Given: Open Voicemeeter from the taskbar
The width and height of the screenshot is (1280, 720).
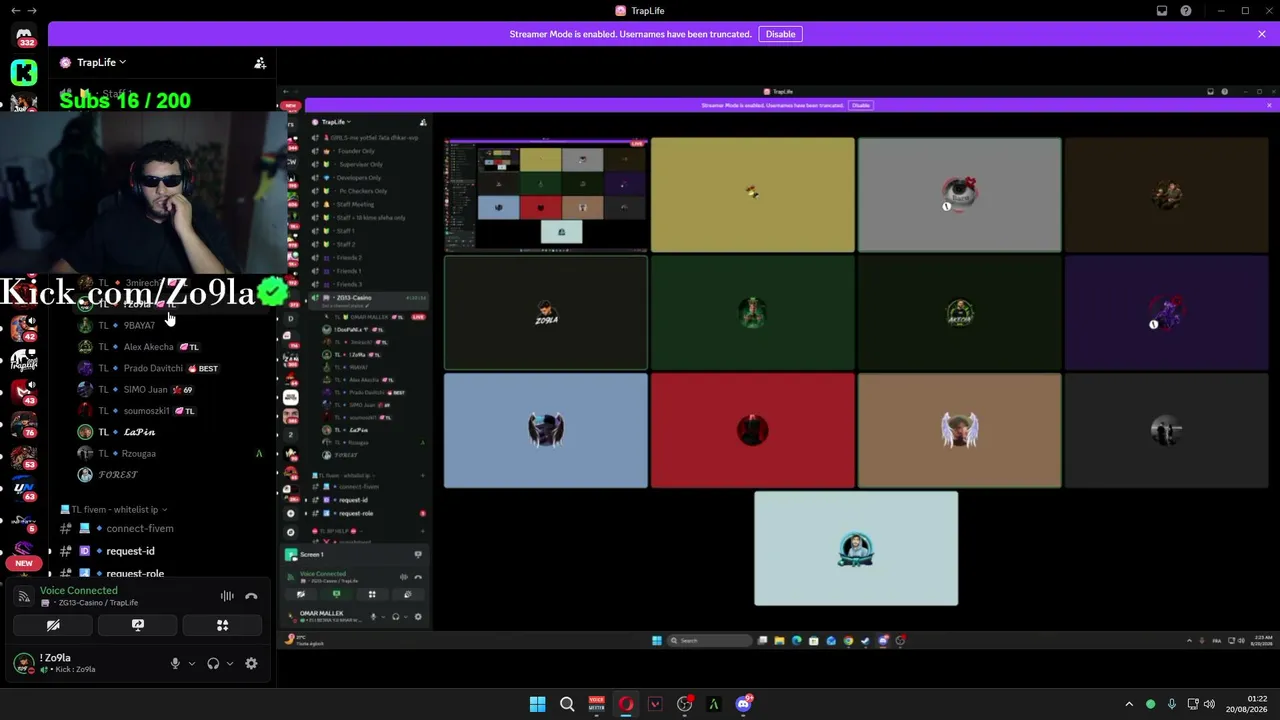Looking at the screenshot, I should 597,704.
